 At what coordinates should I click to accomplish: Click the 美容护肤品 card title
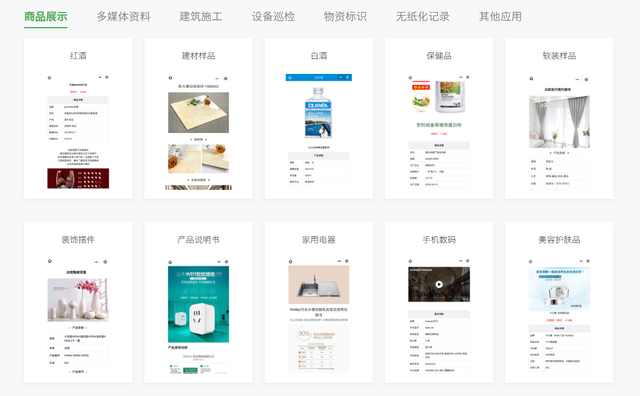point(559,240)
